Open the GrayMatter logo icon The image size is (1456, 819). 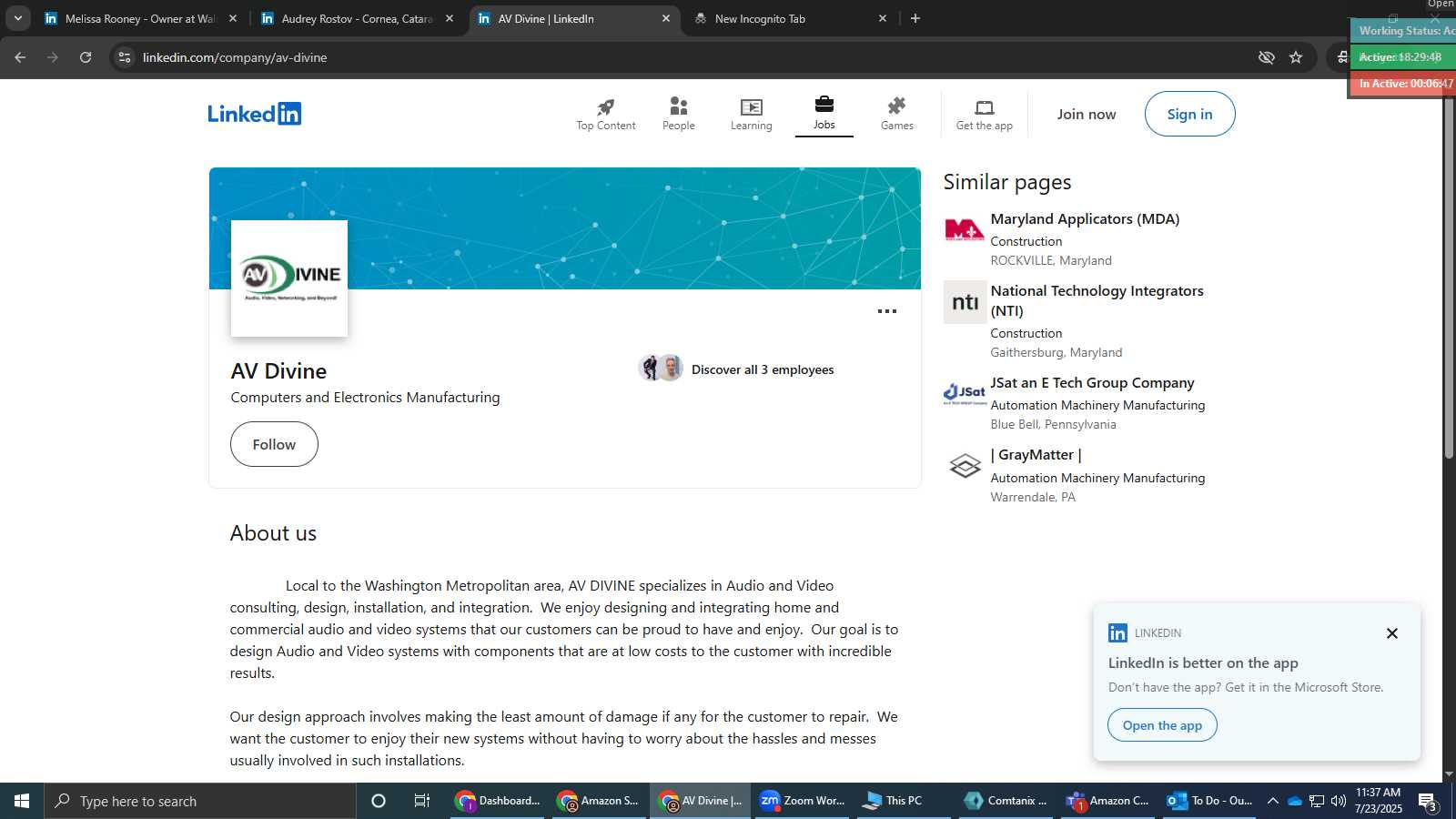[965, 467]
